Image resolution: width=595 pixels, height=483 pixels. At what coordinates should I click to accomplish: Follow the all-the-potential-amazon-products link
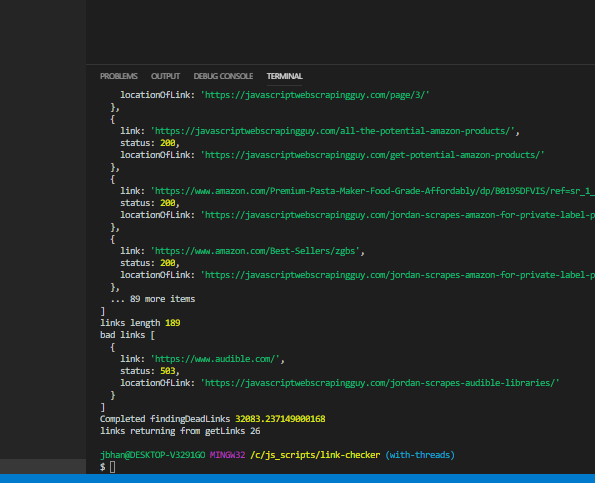pos(335,131)
